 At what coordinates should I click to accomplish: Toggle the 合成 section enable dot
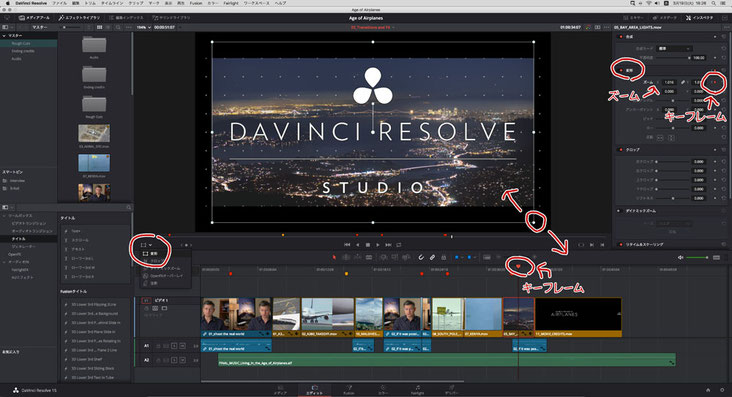tap(620, 36)
